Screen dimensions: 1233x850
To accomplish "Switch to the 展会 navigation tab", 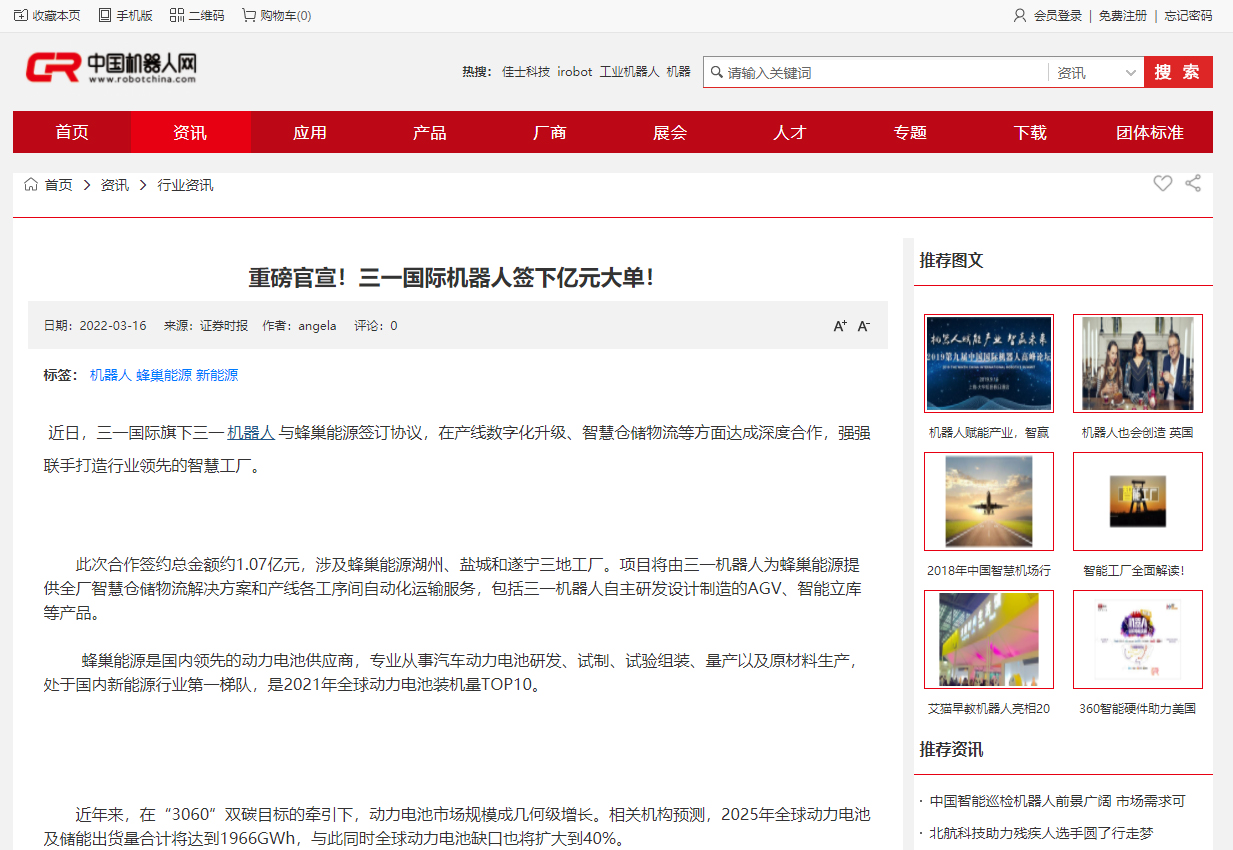I will [670, 132].
